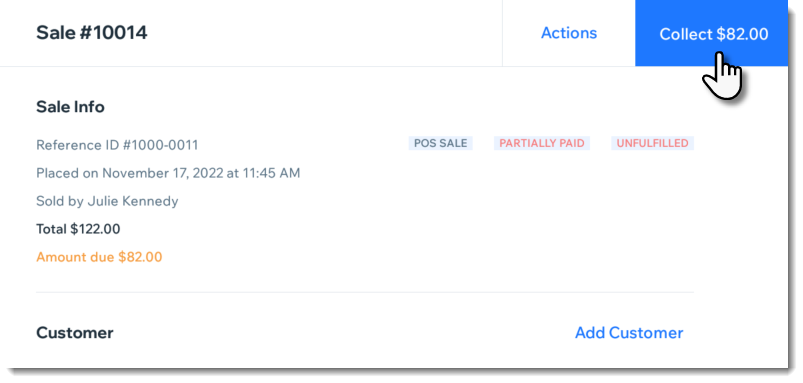
Task: Click the Sold by Julie Kennedy line
Action: point(107,201)
